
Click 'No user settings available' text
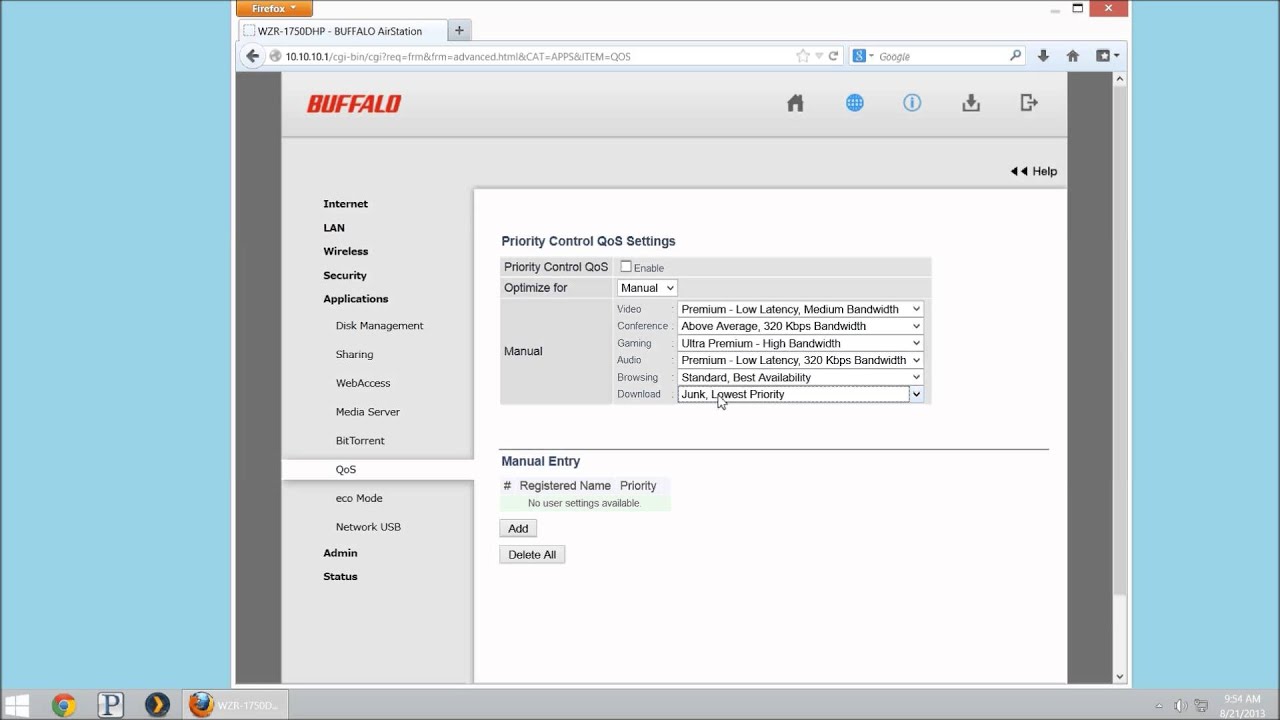(x=583, y=503)
